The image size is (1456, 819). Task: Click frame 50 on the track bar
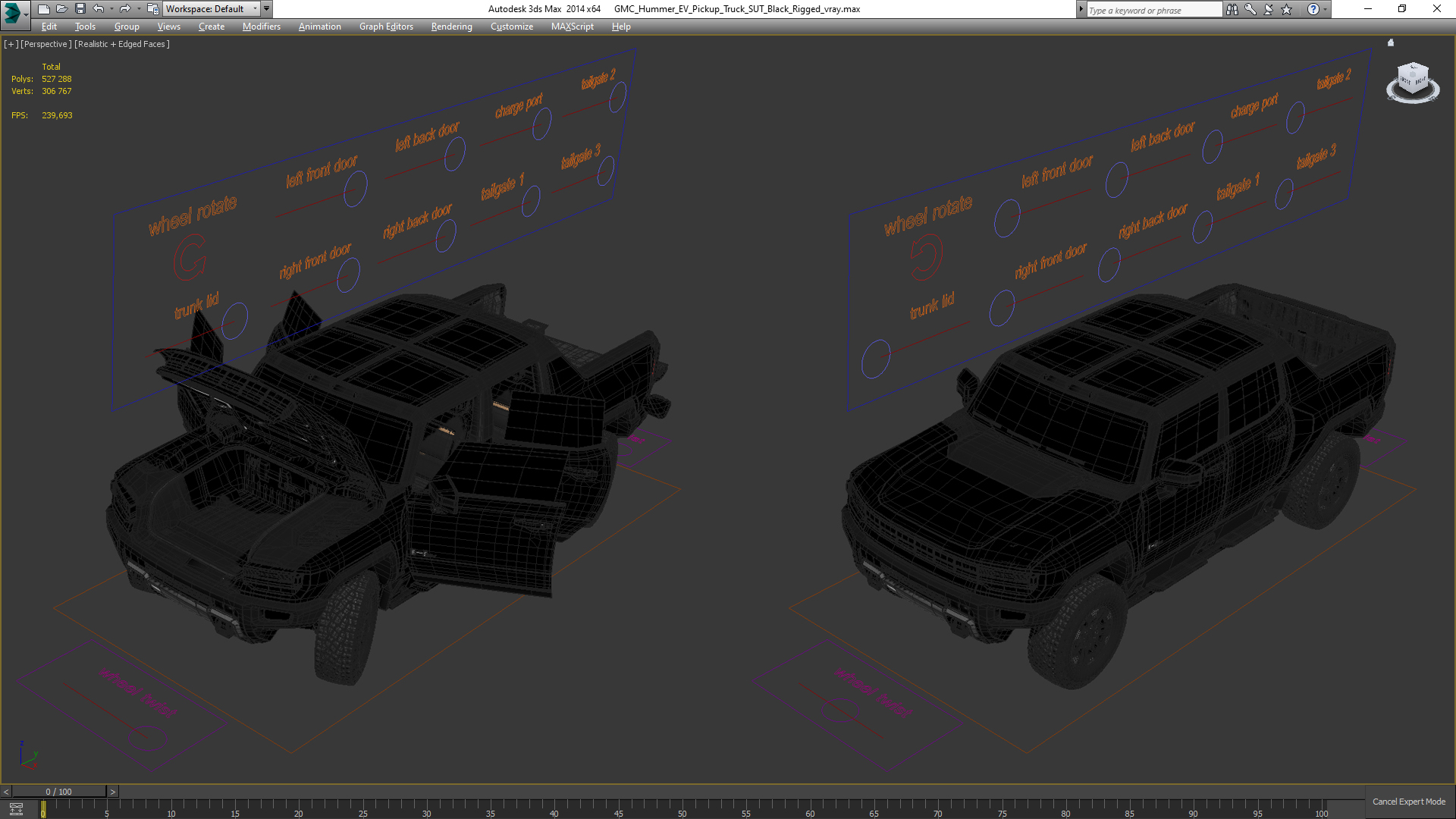[x=682, y=810]
